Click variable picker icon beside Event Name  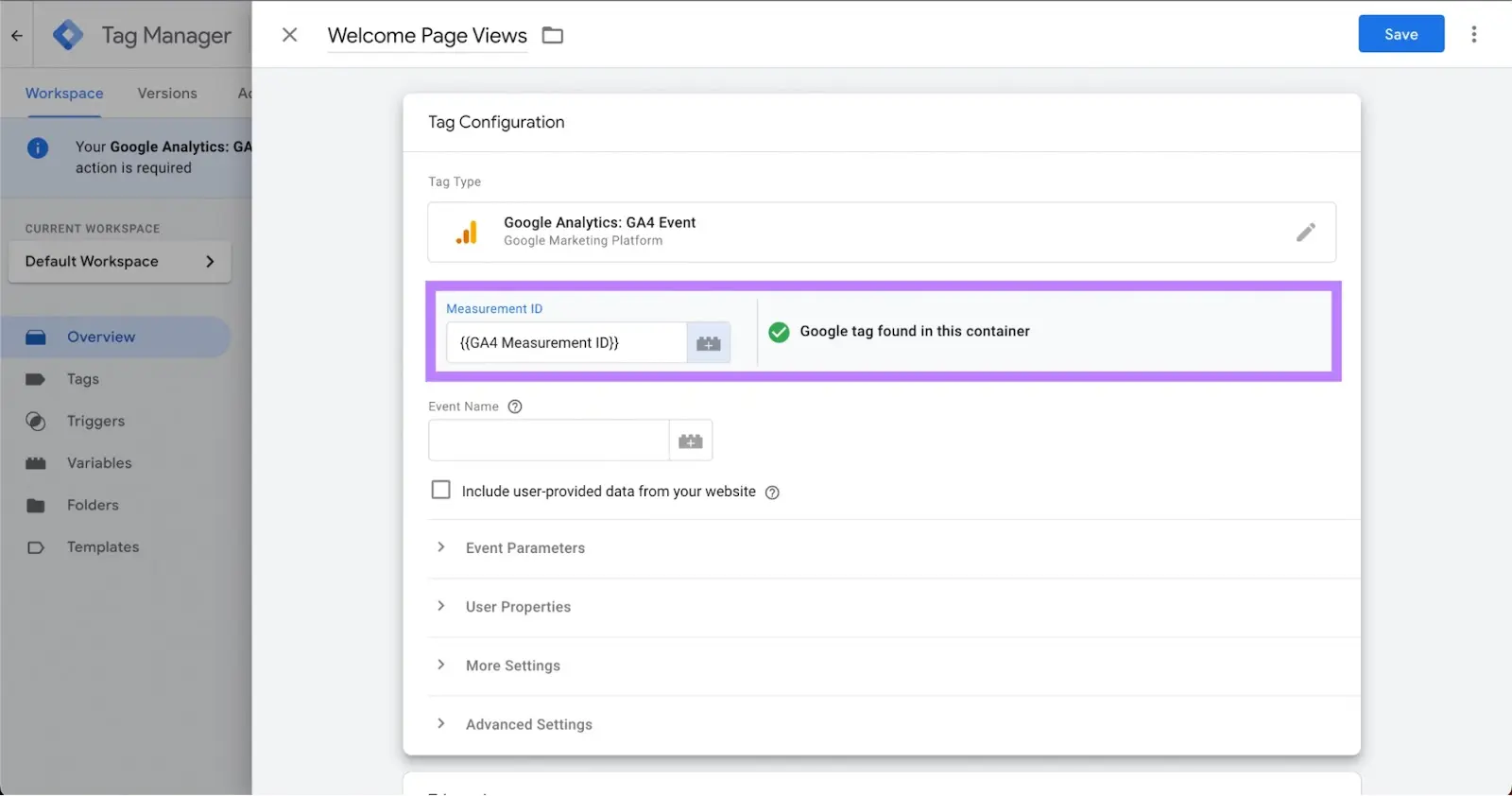690,441
